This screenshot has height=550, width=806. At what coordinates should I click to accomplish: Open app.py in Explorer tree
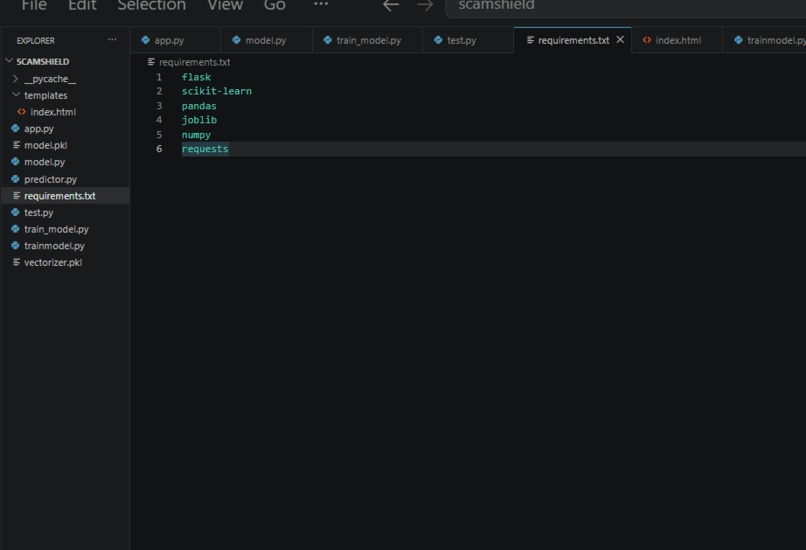(x=65, y=129)
